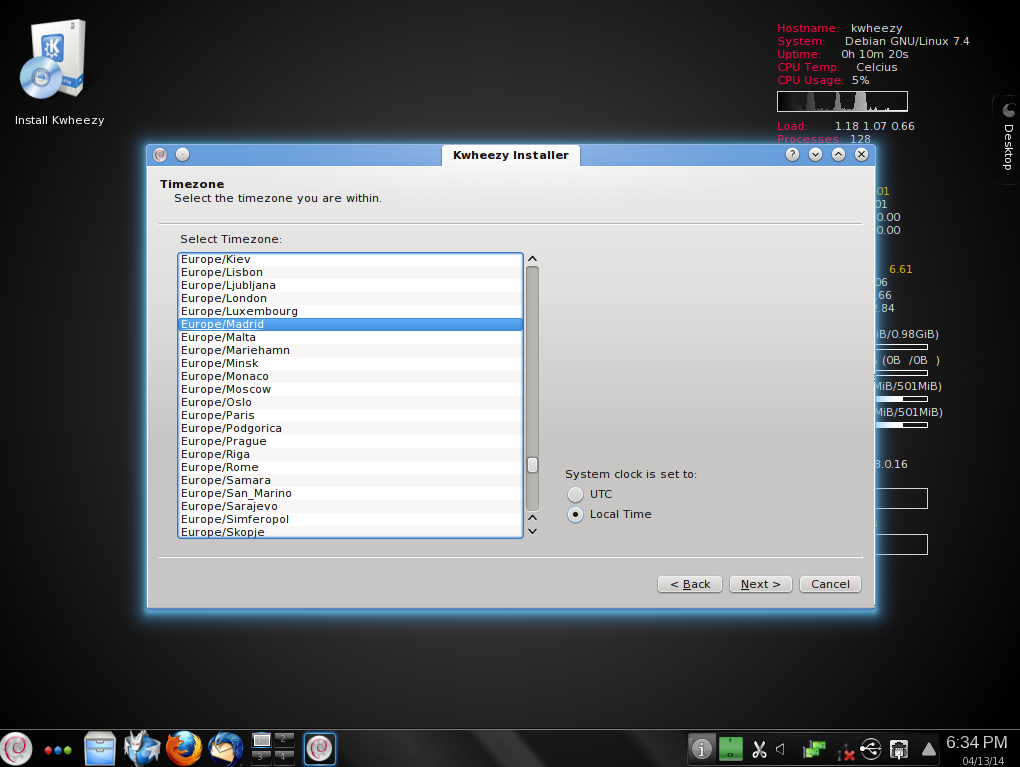1020x767 pixels.
Task: Click installer window menu swirl icon
Action: (160, 155)
